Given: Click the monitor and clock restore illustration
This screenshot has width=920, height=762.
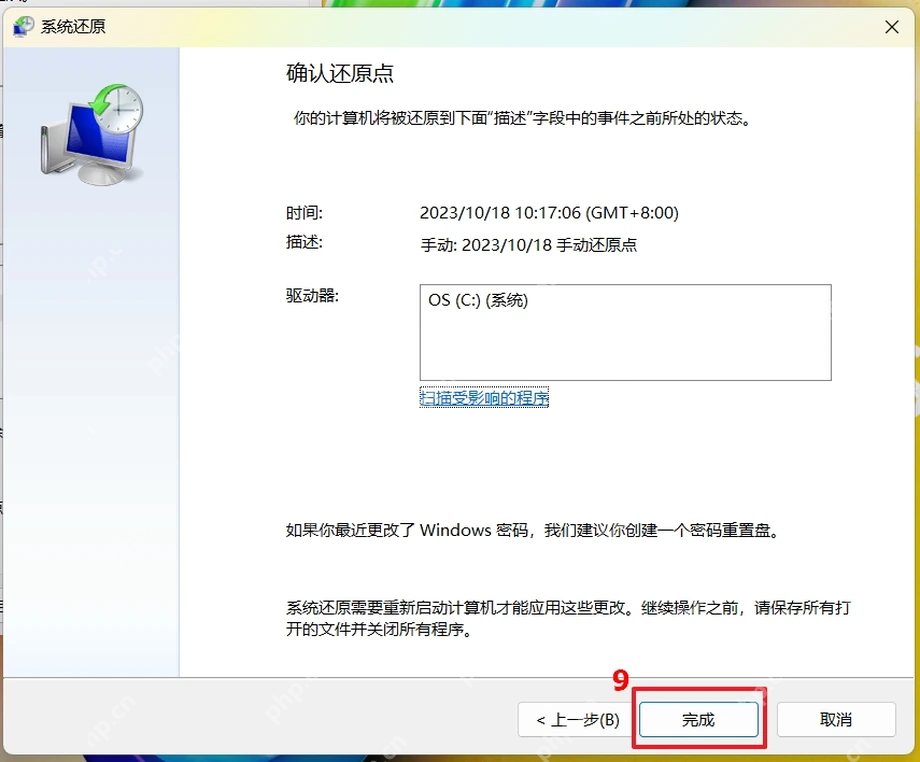Looking at the screenshot, I should tap(92, 134).
